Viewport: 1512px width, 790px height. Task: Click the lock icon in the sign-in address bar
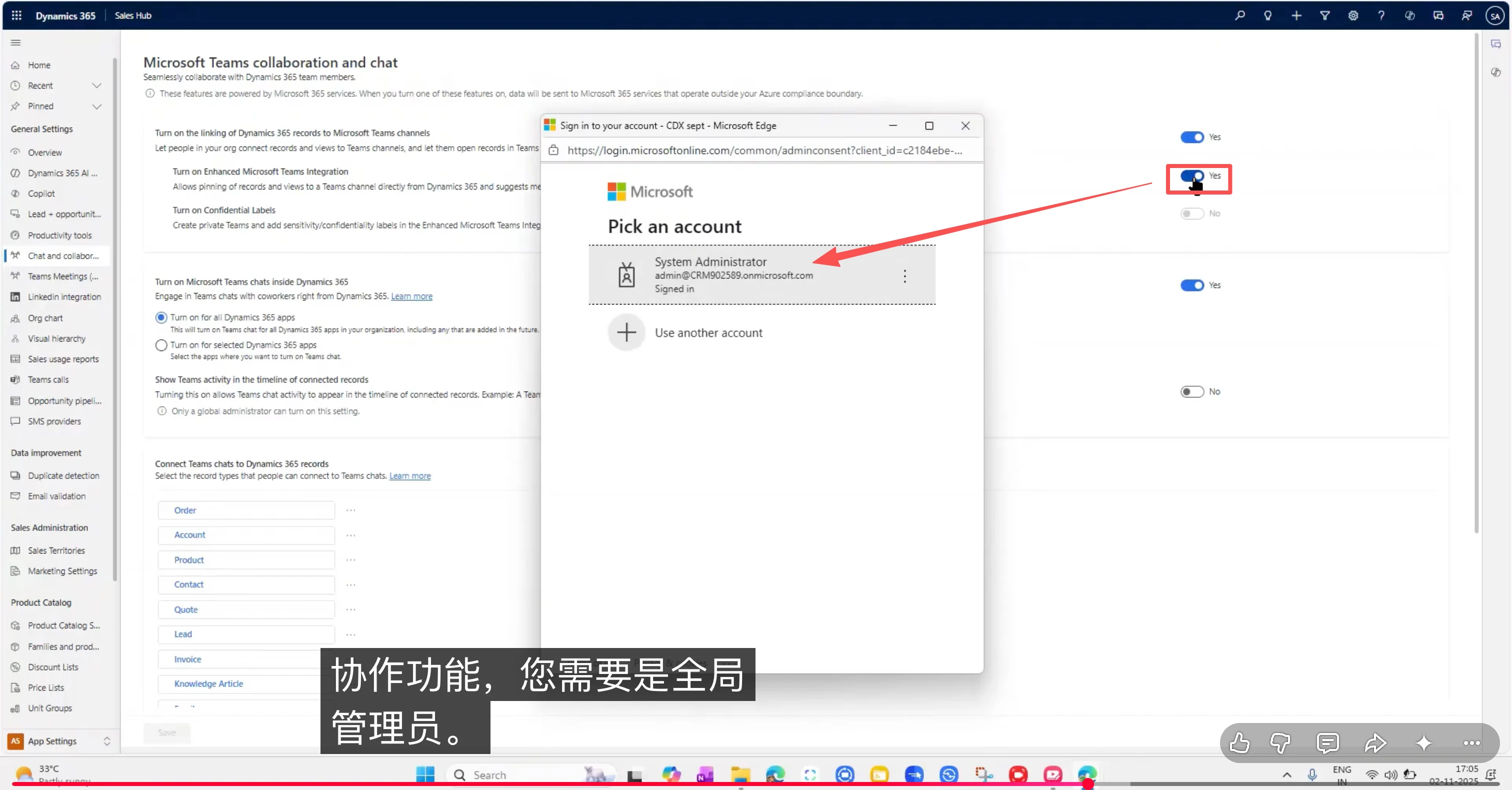click(553, 150)
